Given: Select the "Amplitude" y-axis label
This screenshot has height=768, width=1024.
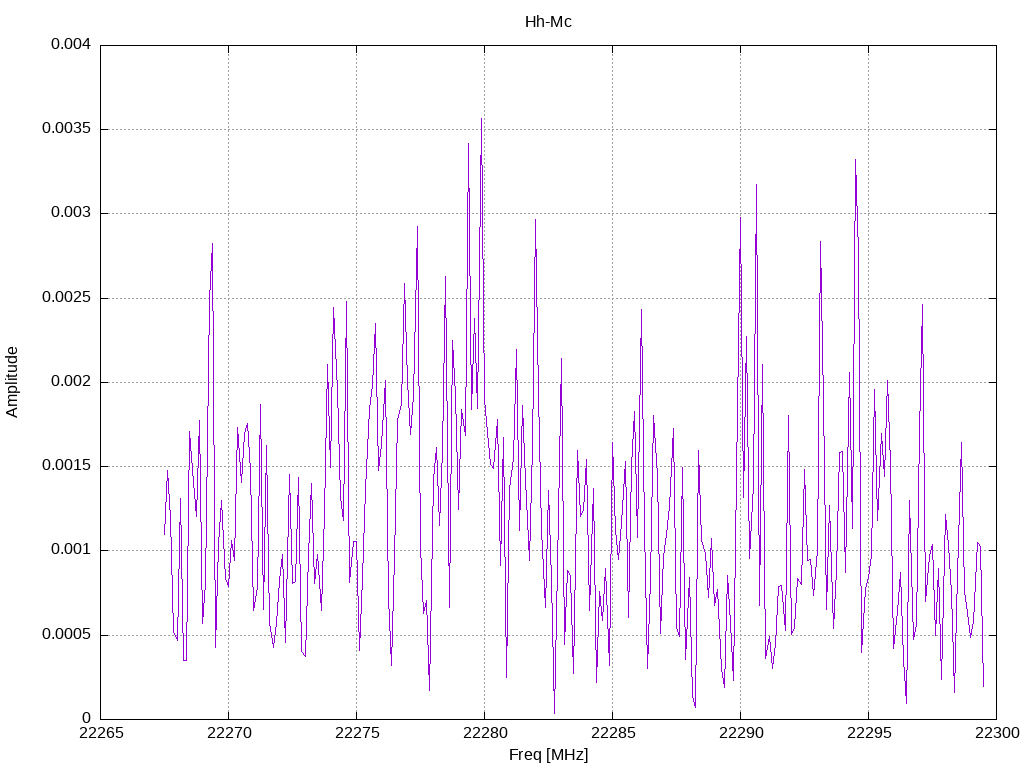Looking at the screenshot, I should (x=12, y=381).
